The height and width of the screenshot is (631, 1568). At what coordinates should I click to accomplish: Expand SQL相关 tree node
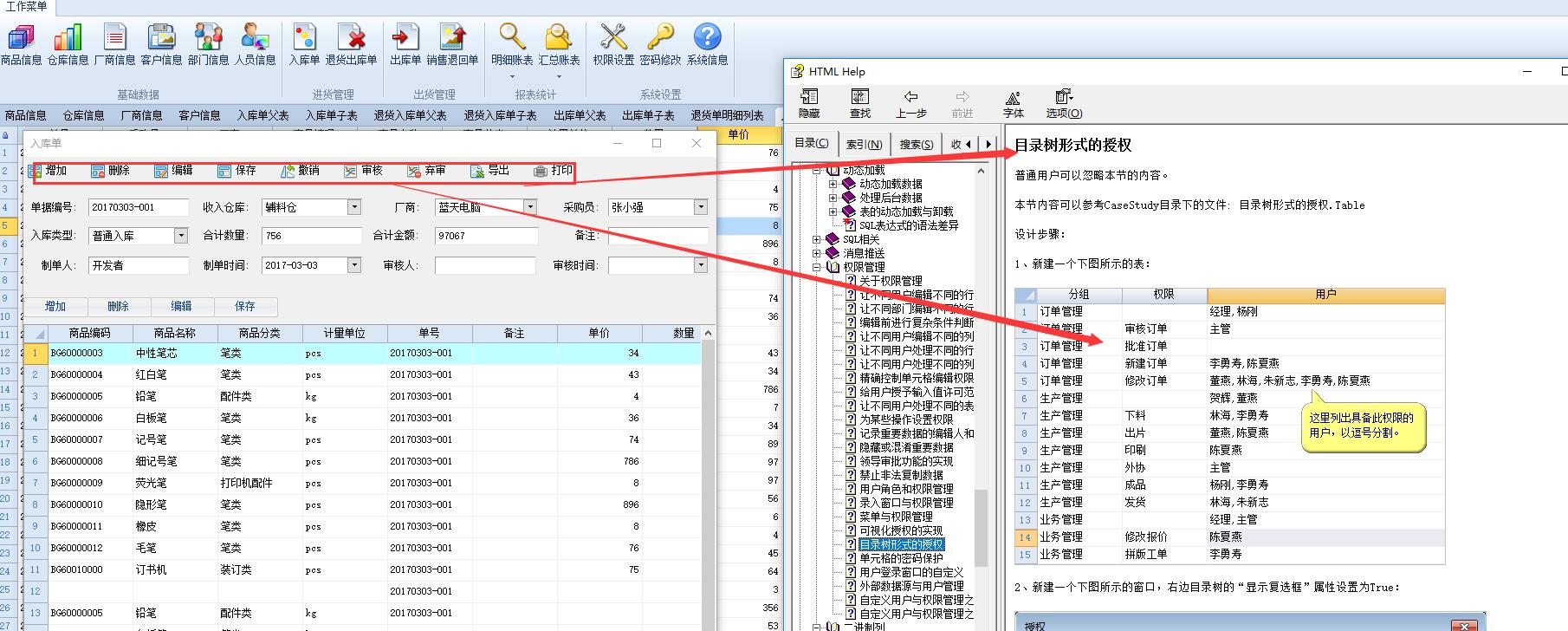[x=816, y=239]
